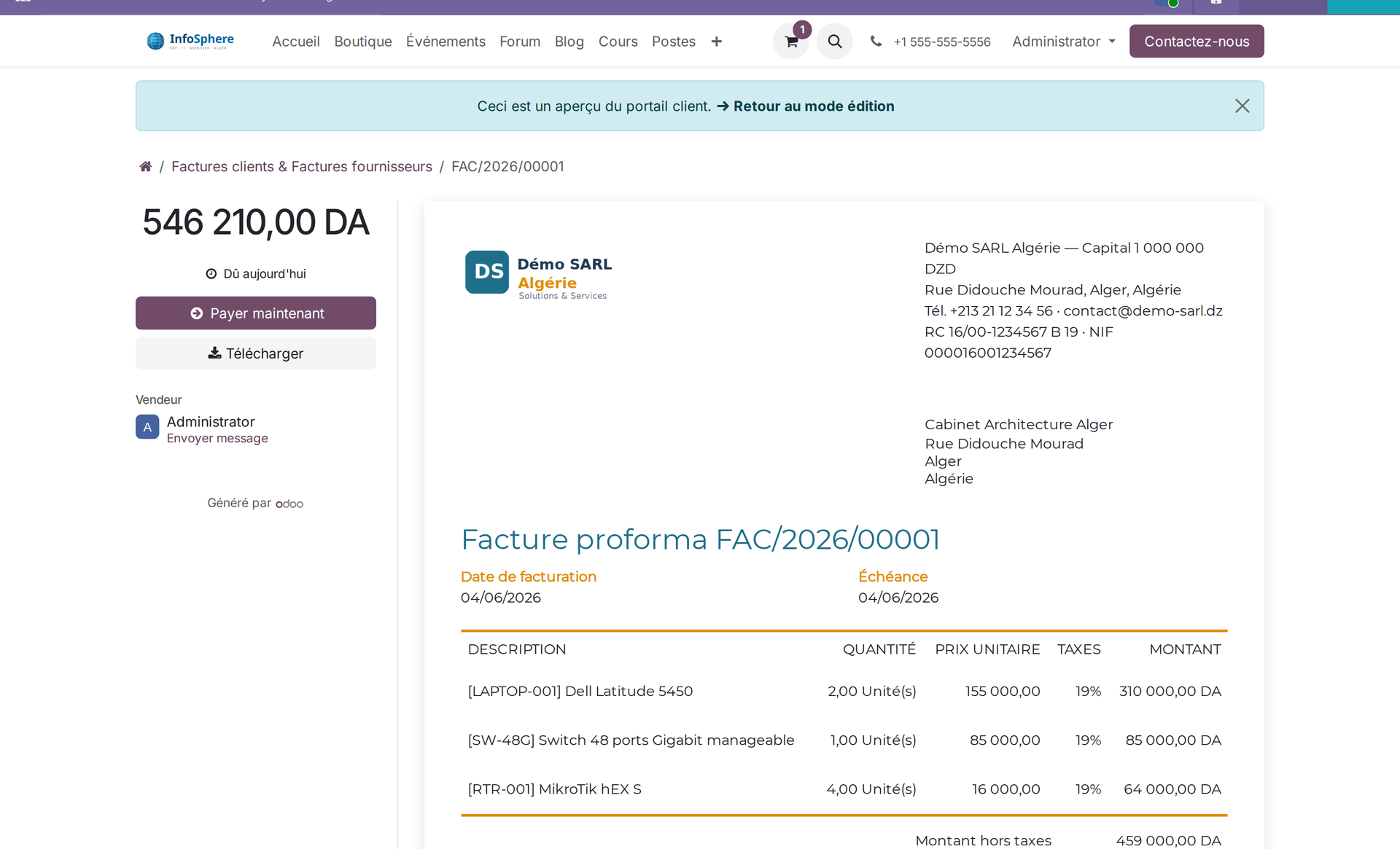Image resolution: width=1400 pixels, height=849 pixels.
Task: Click the 85 000,00 DA amount cell
Action: 1173,740
